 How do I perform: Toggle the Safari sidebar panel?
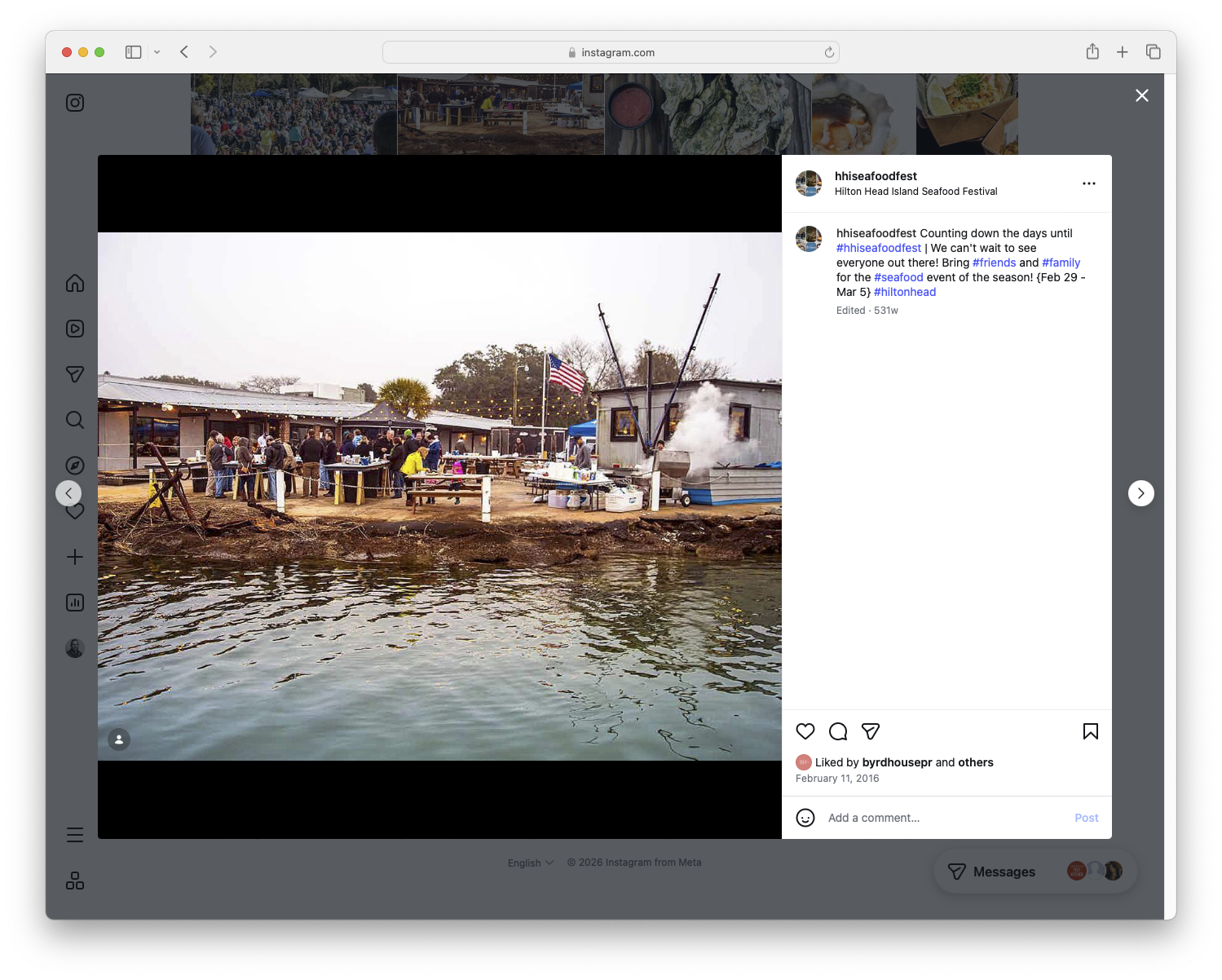(x=132, y=51)
